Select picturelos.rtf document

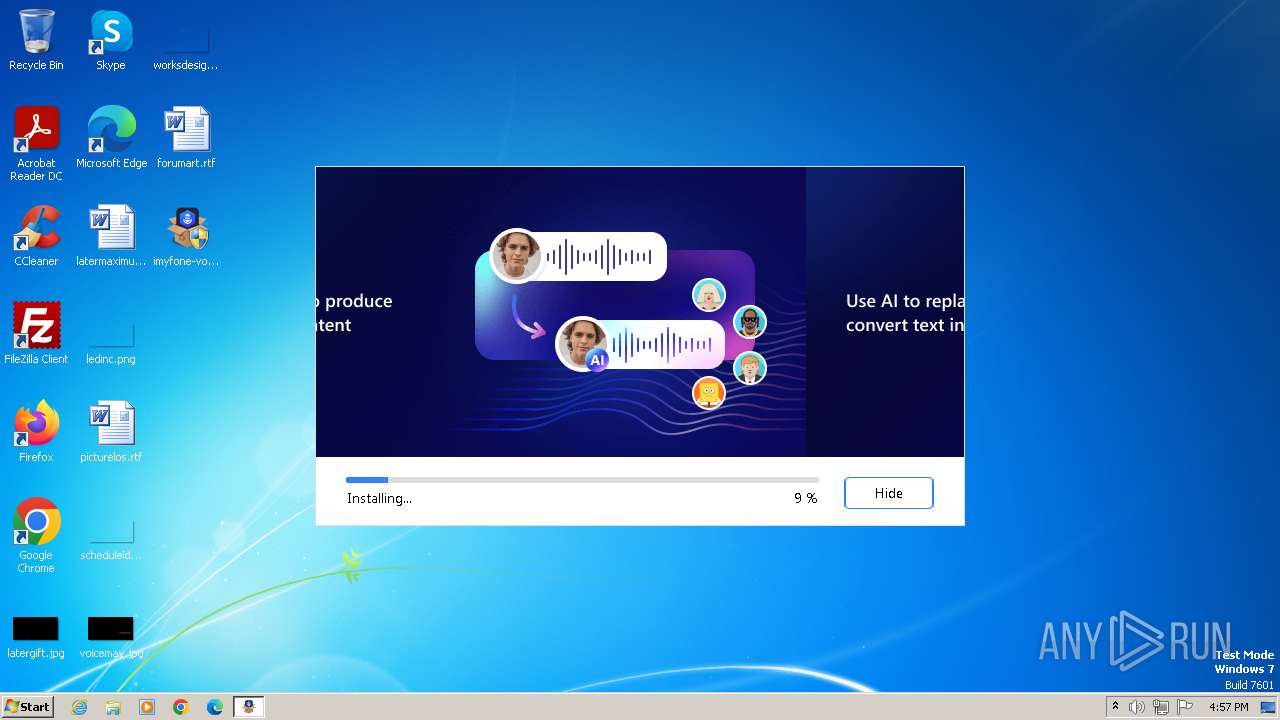[x=111, y=432]
